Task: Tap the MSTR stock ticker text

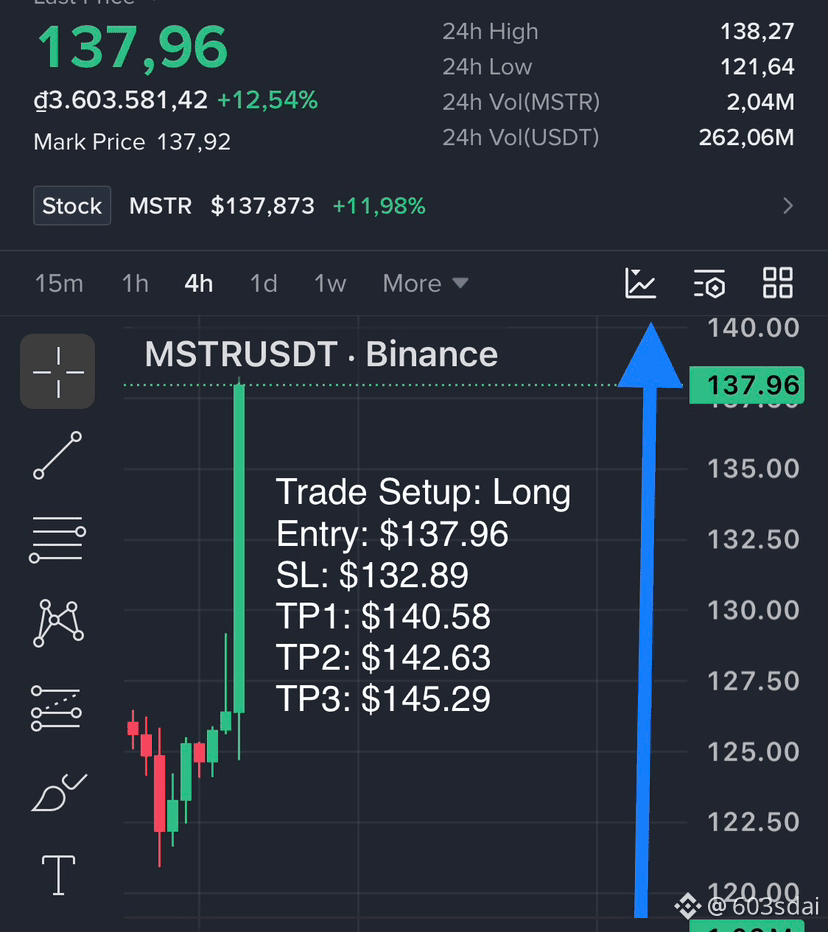Action: tap(160, 206)
